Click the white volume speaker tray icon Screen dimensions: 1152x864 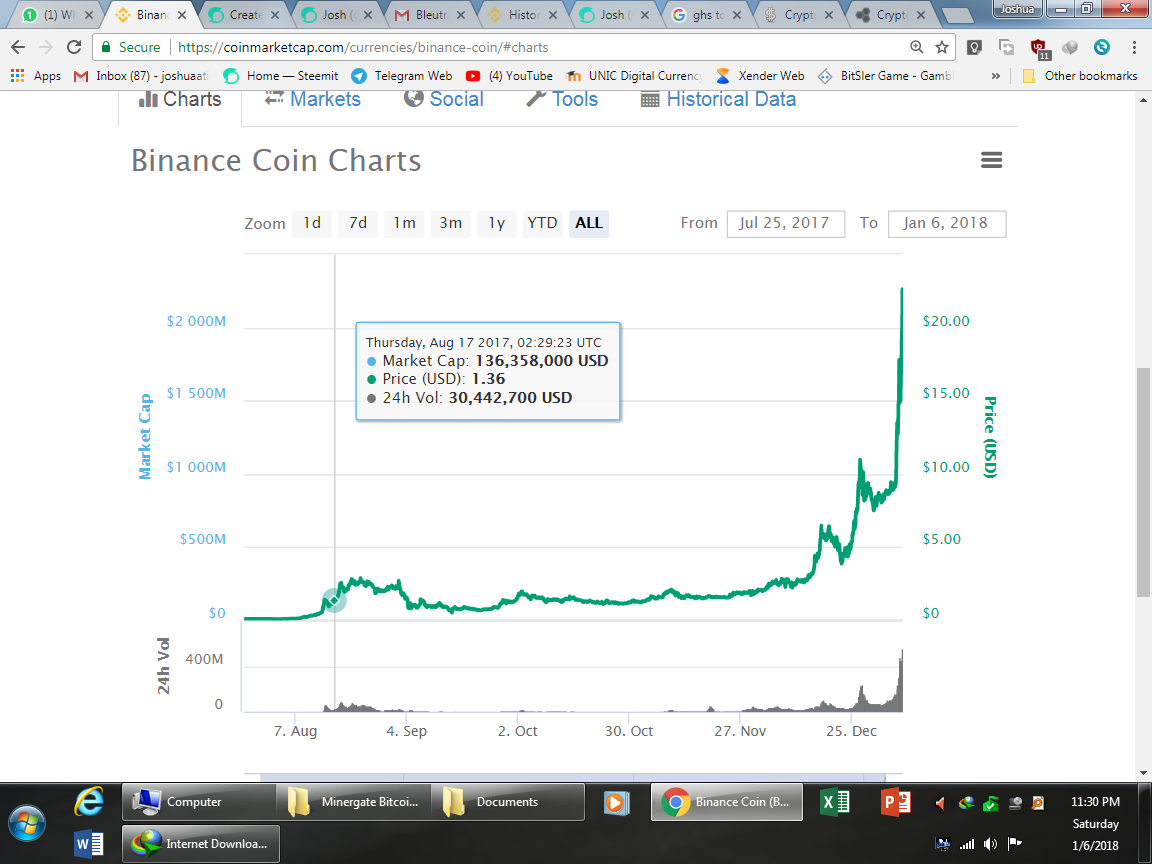point(990,843)
